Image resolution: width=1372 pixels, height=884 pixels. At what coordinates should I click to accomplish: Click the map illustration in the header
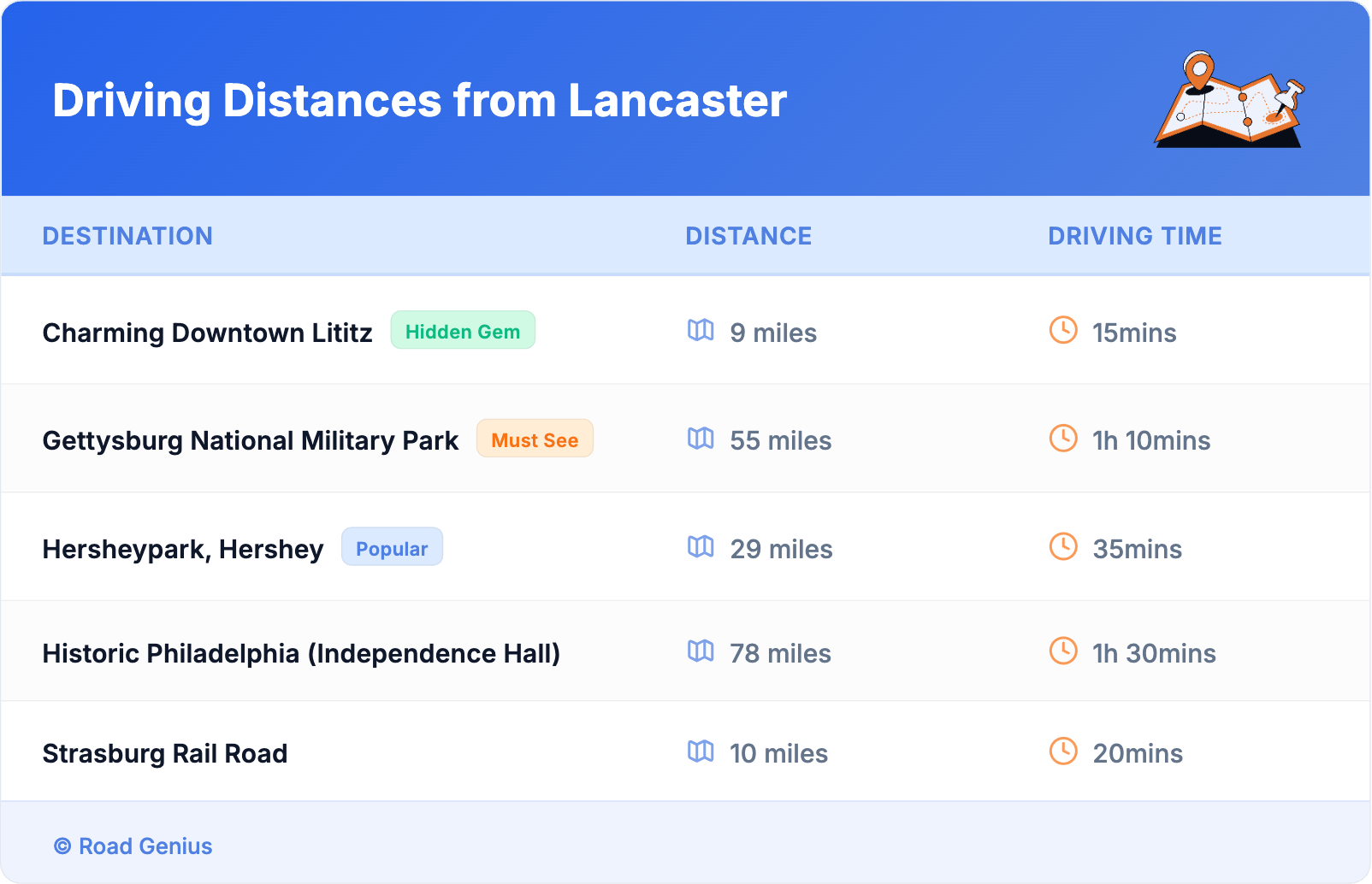coord(1229,100)
